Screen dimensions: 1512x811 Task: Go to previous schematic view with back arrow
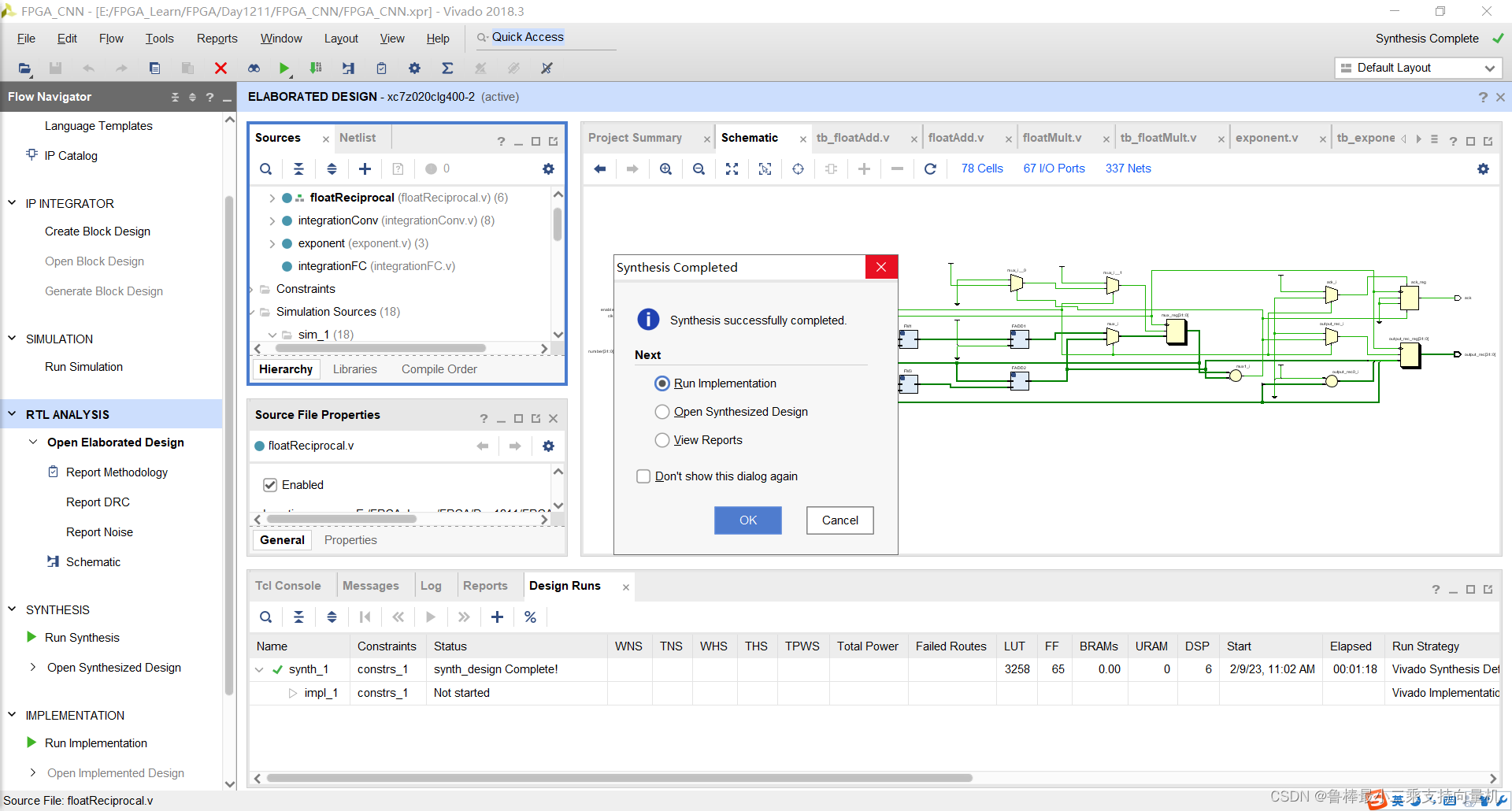(x=600, y=168)
